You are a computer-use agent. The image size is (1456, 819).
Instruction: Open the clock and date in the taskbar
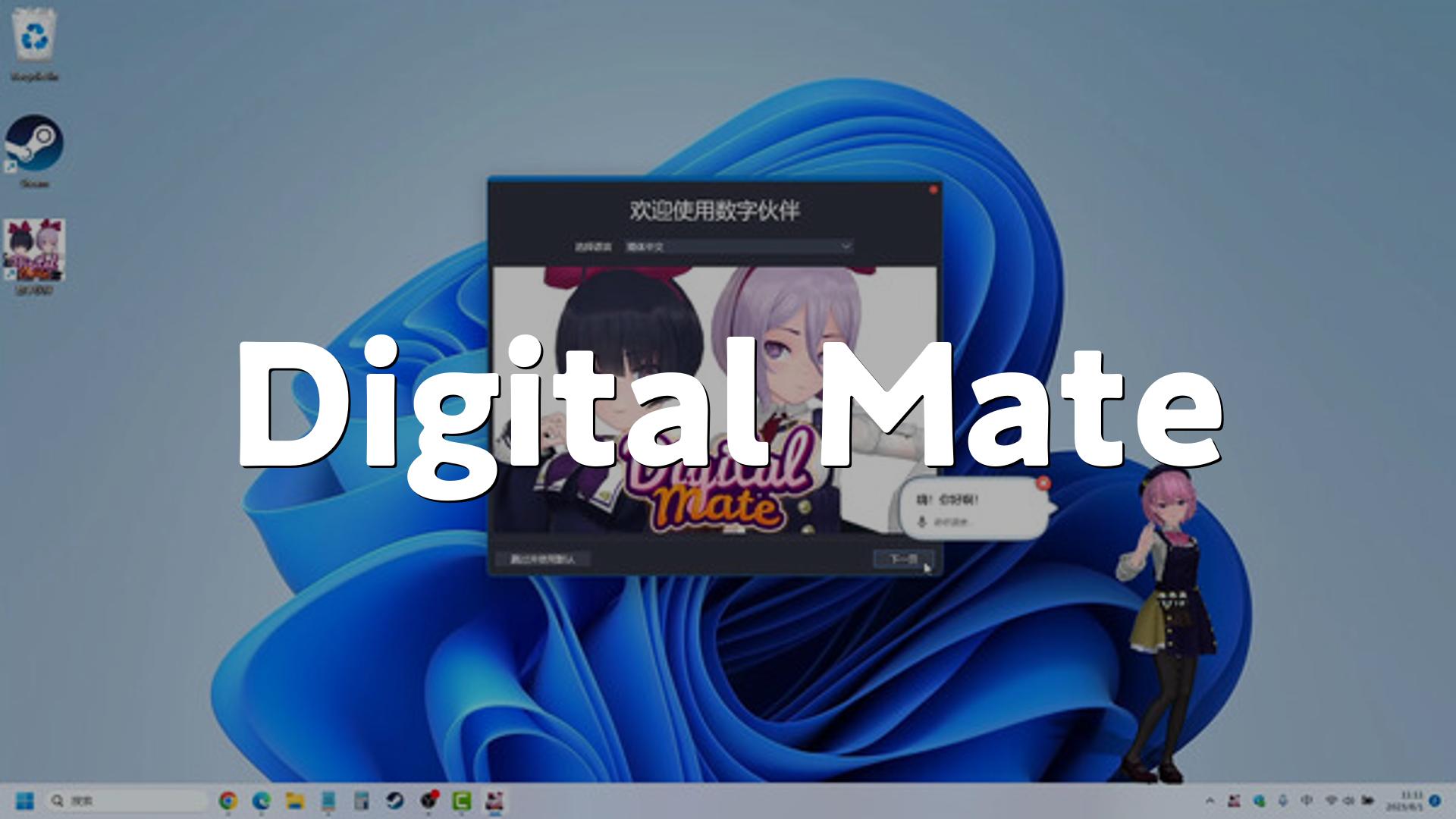[1405, 801]
